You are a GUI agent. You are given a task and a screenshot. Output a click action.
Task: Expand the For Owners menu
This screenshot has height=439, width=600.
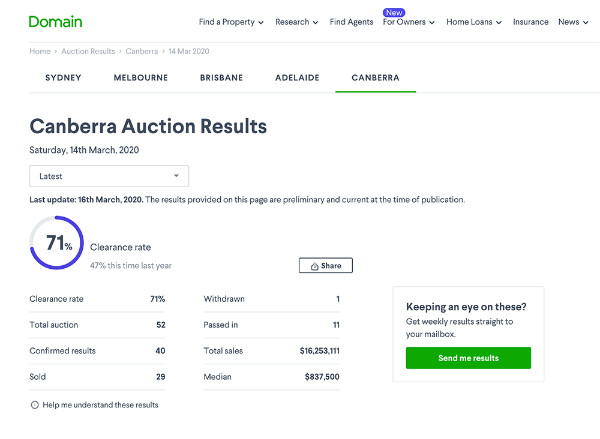[x=409, y=22]
